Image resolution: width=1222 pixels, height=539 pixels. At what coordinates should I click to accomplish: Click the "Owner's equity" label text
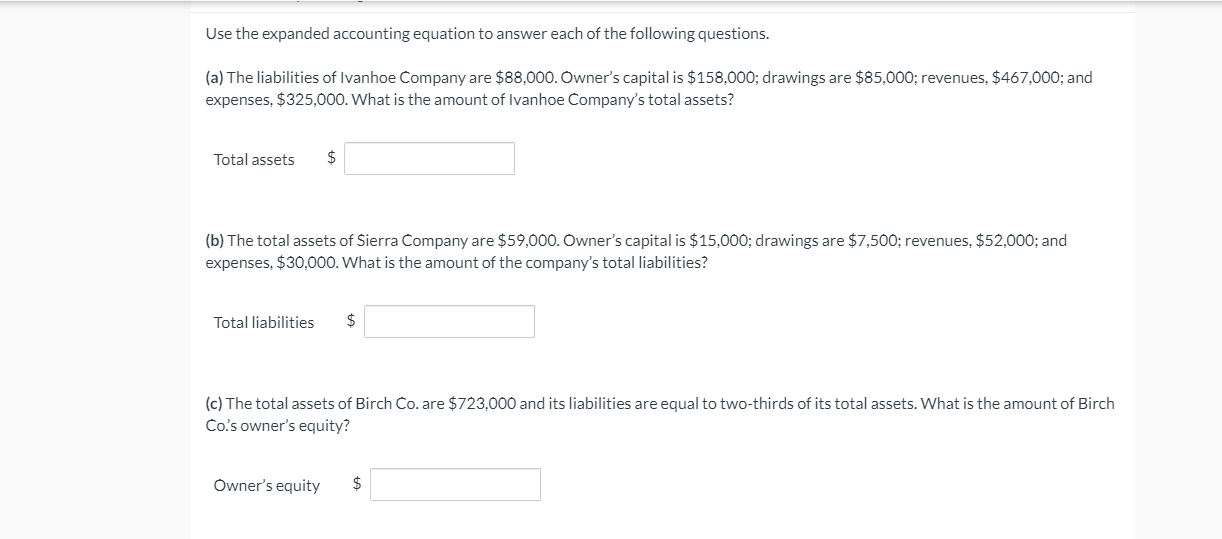click(x=267, y=486)
